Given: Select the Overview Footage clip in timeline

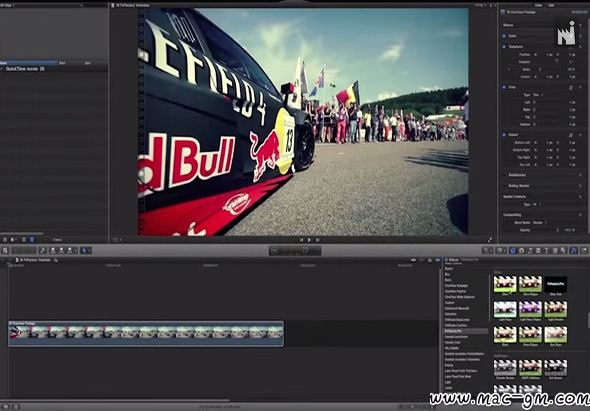Looking at the screenshot, I should pyautogui.click(x=146, y=334).
